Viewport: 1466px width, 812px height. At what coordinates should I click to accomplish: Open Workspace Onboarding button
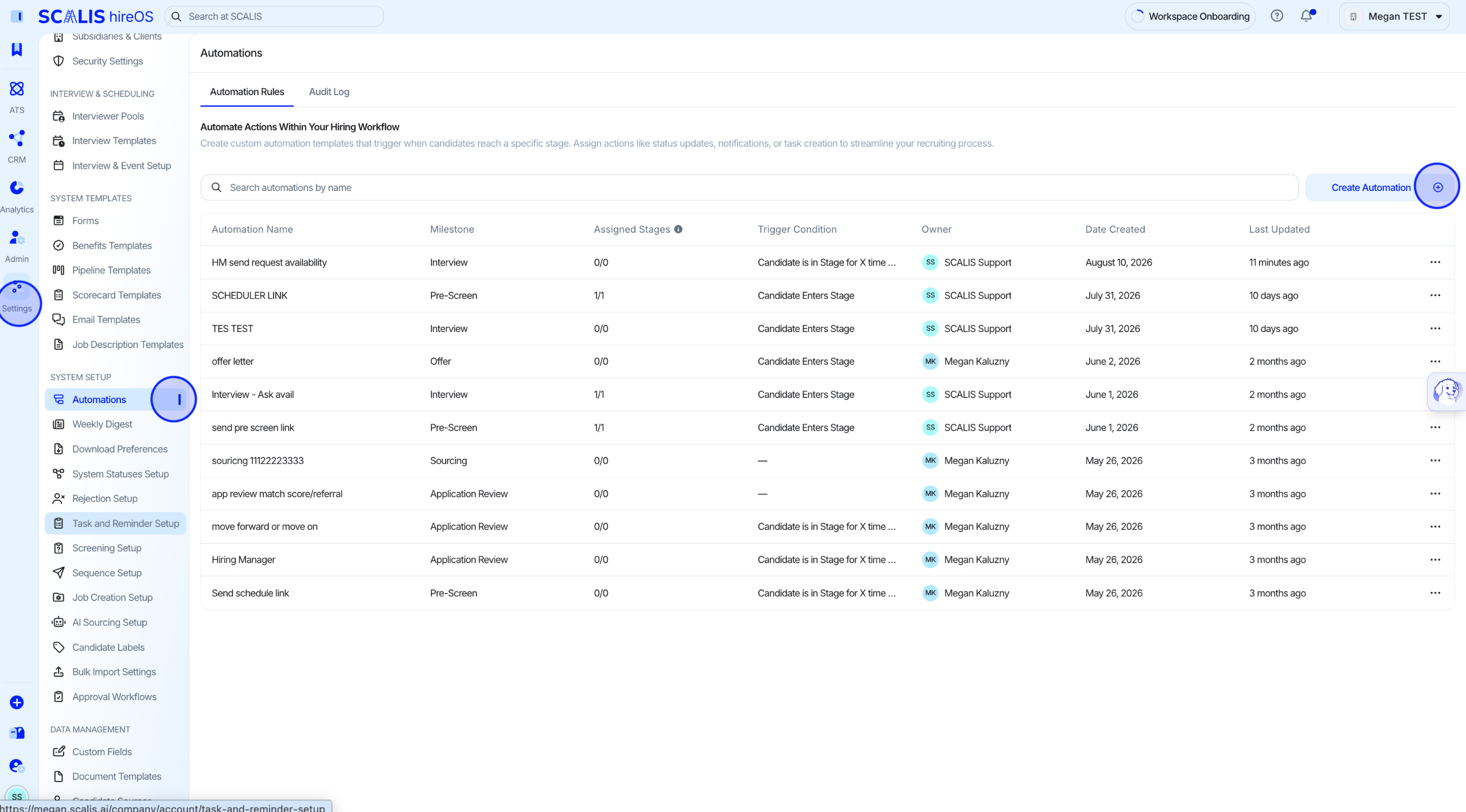(1191, 16)
